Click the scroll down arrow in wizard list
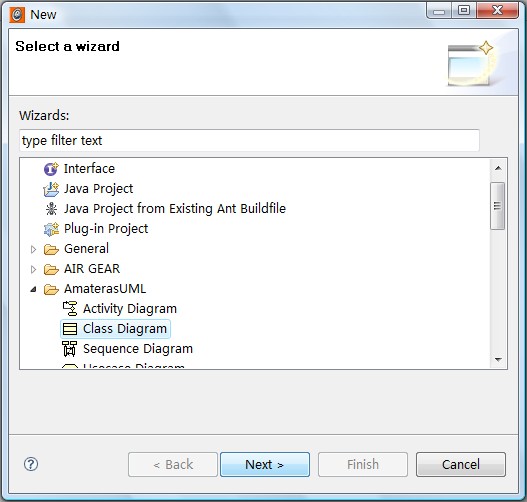Image resolution: width=527 pixels, height=502 pixels. pyautogui.click(x=498, y=360)
